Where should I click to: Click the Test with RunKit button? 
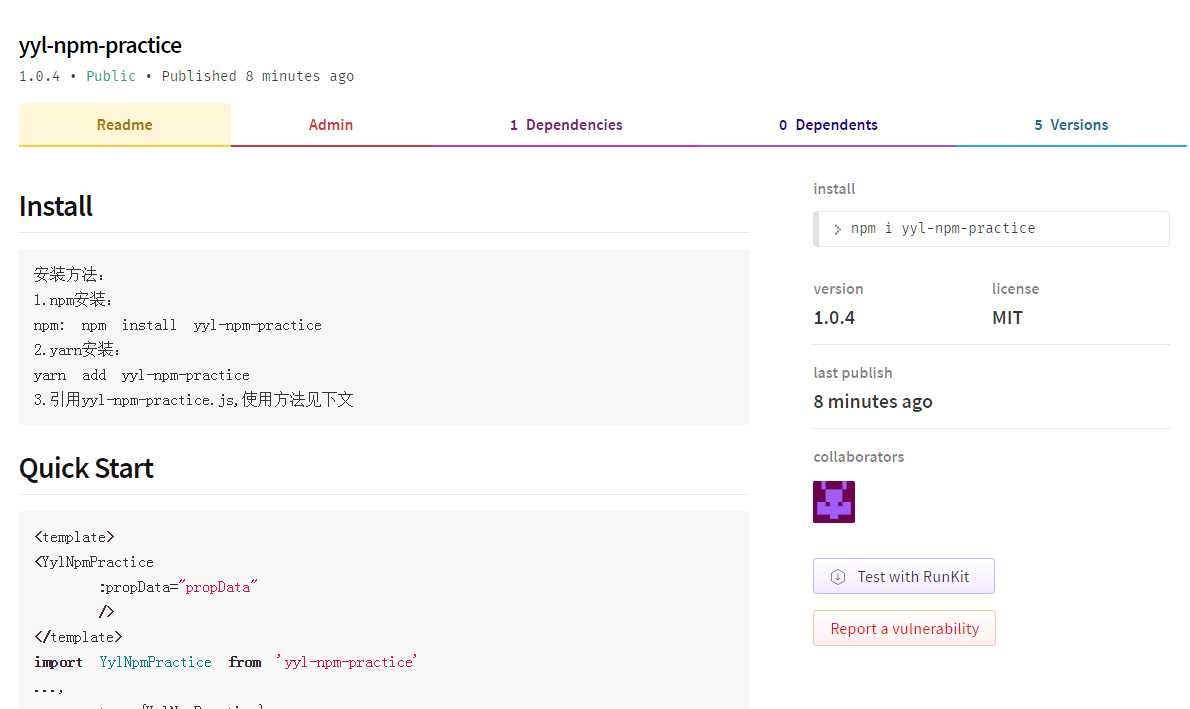pyautogui.click(x=904, y=576)
